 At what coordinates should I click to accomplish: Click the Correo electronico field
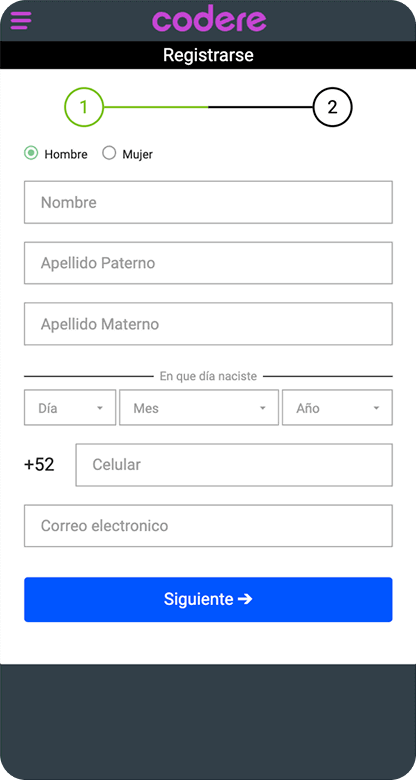tap(208, 525)
